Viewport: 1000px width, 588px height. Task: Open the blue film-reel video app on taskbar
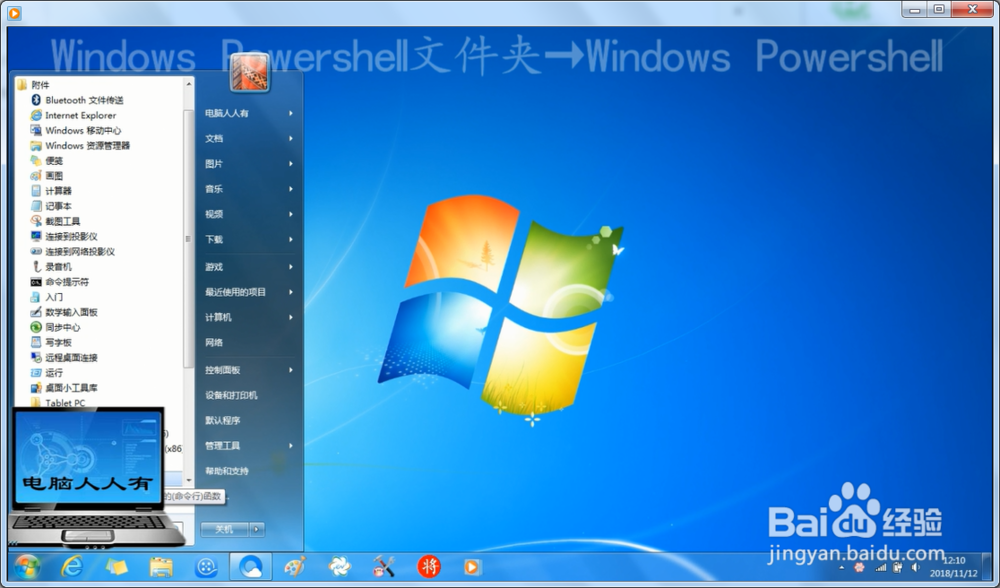(x=206, y=566)
